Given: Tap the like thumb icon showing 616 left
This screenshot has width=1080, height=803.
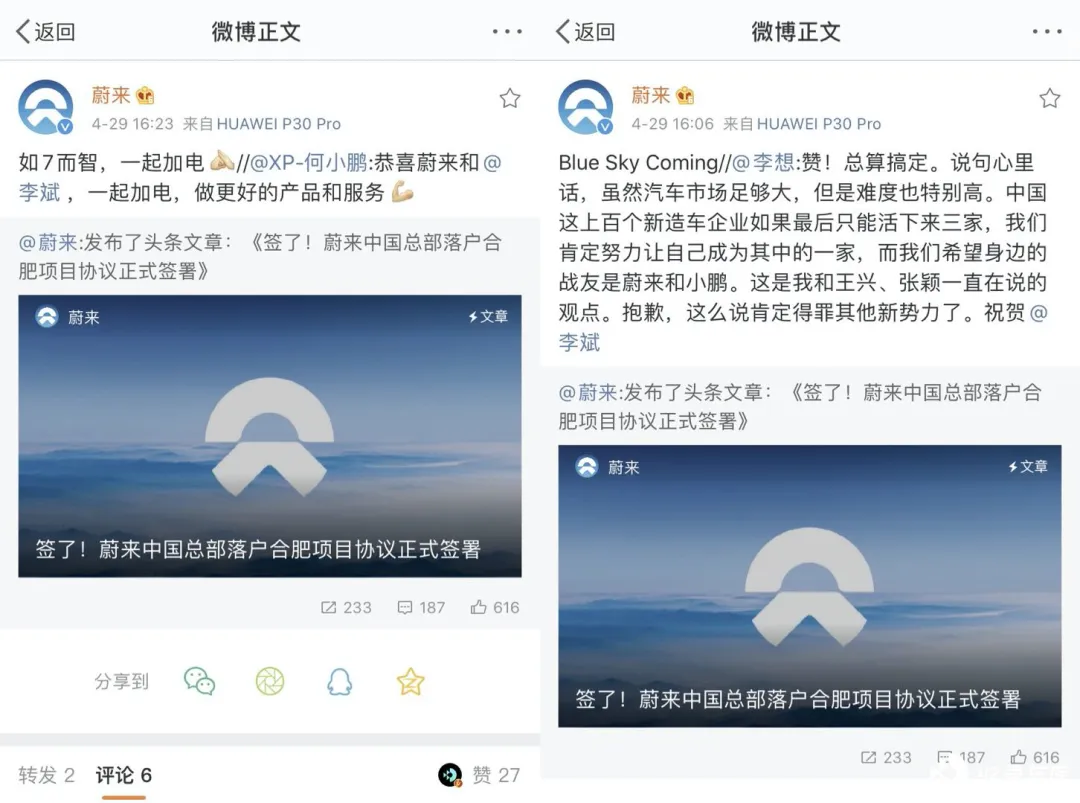Looking at the screenshot, I should tap(479, 607).
